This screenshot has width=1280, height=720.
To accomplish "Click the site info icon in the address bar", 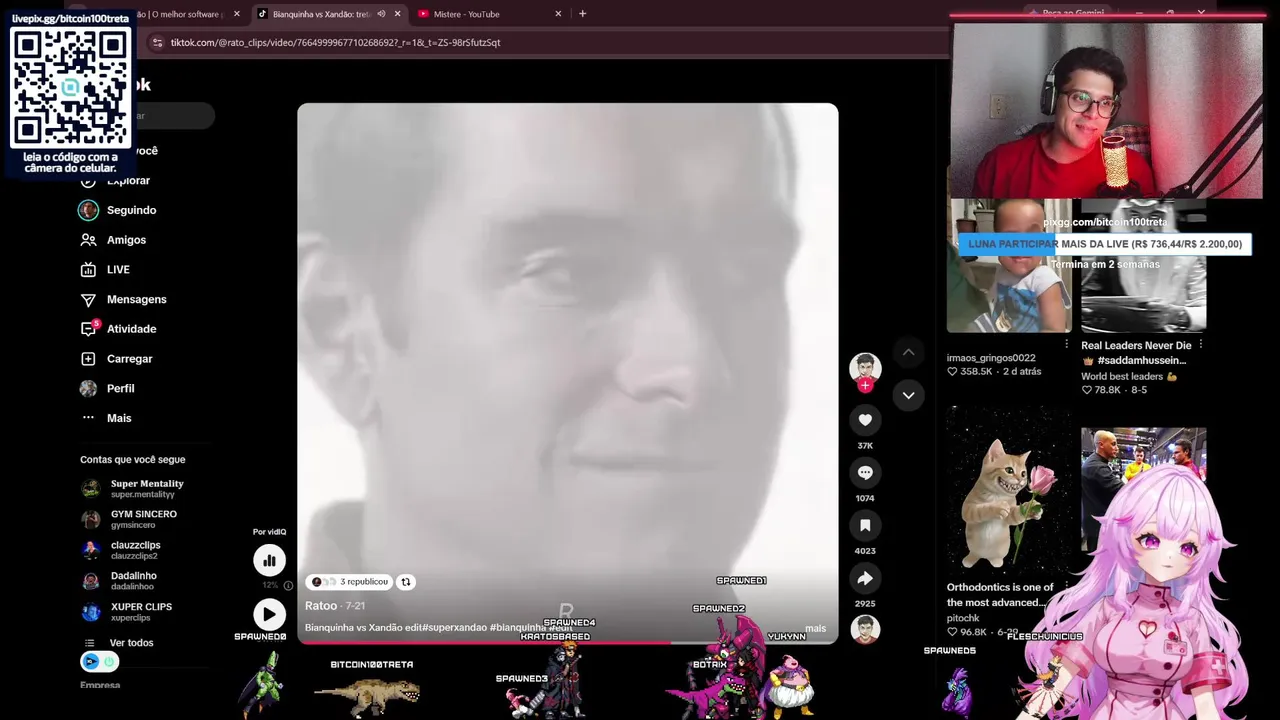I will point(156,43).
